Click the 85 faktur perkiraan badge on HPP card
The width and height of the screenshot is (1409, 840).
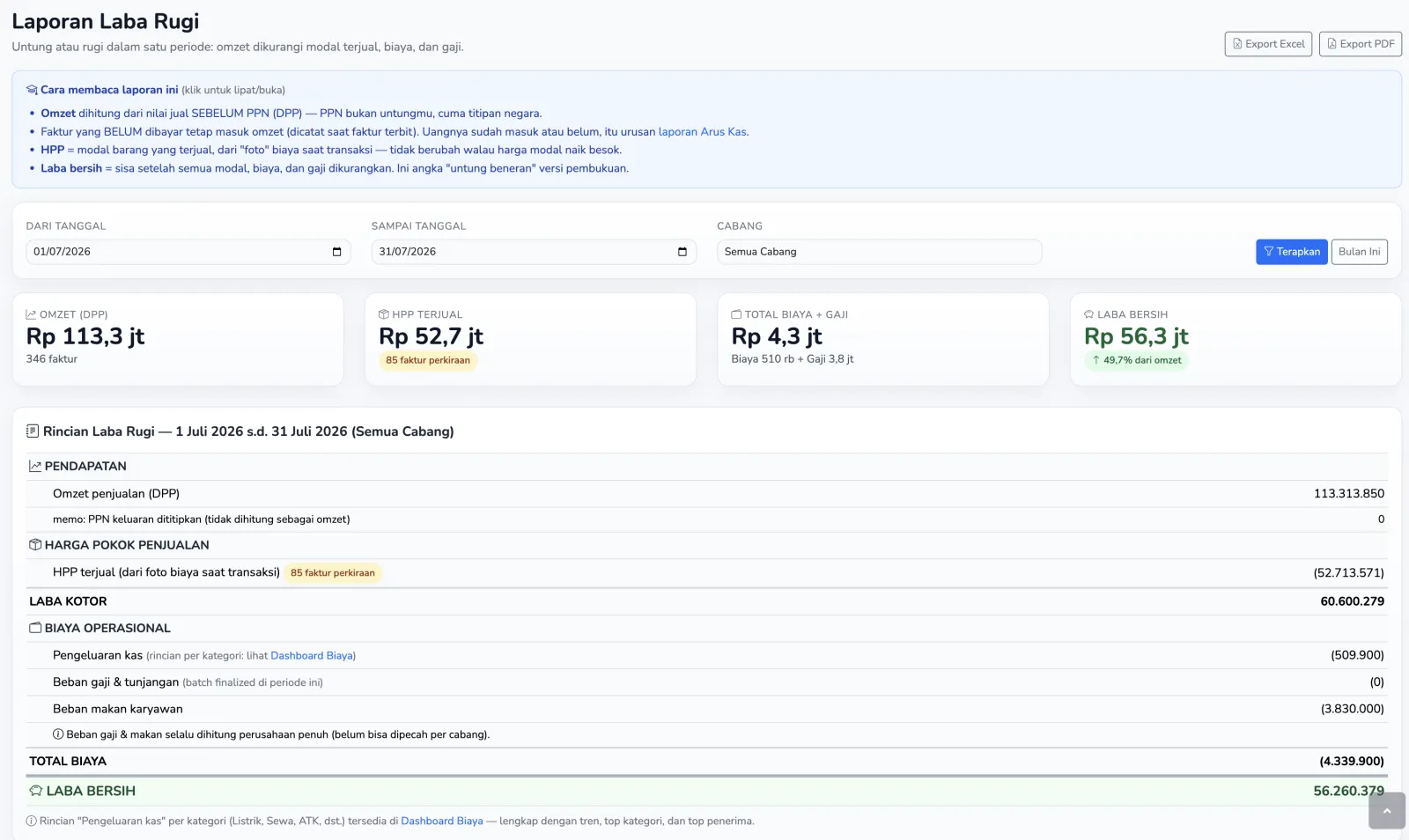pyautogui.click(x=428, y=360)
